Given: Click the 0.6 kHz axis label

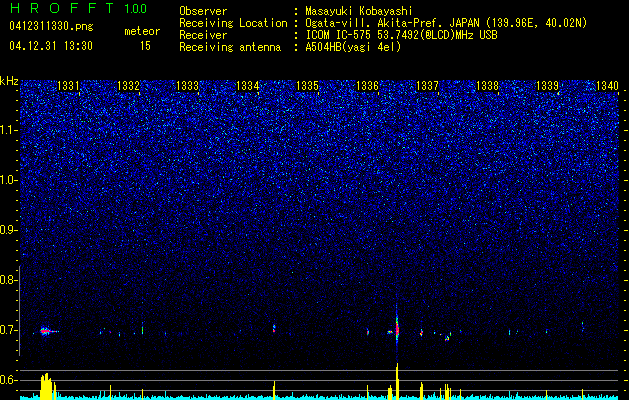Looking at the screenshot, I should point(8,380).
